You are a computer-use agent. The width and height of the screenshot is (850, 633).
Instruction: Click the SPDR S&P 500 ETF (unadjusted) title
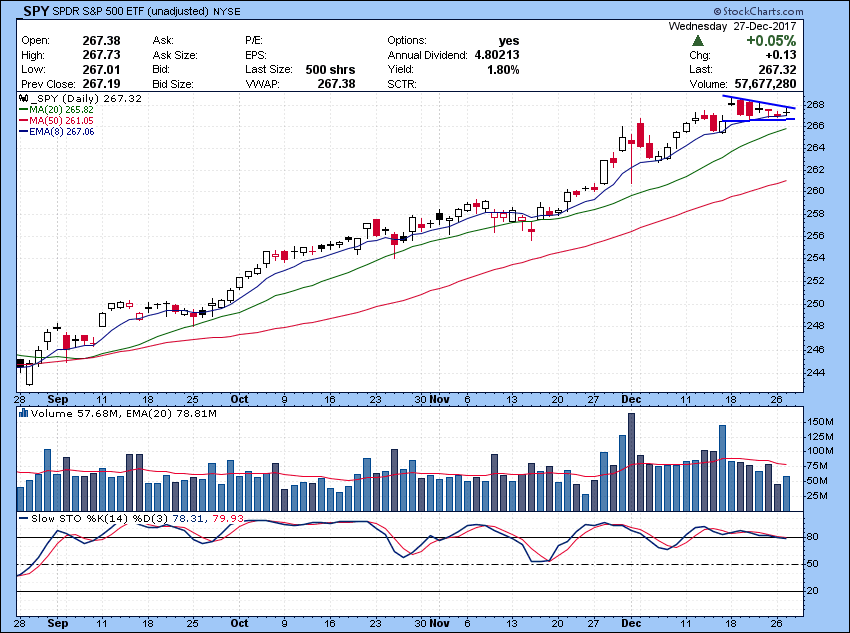[x=131, y=11]
